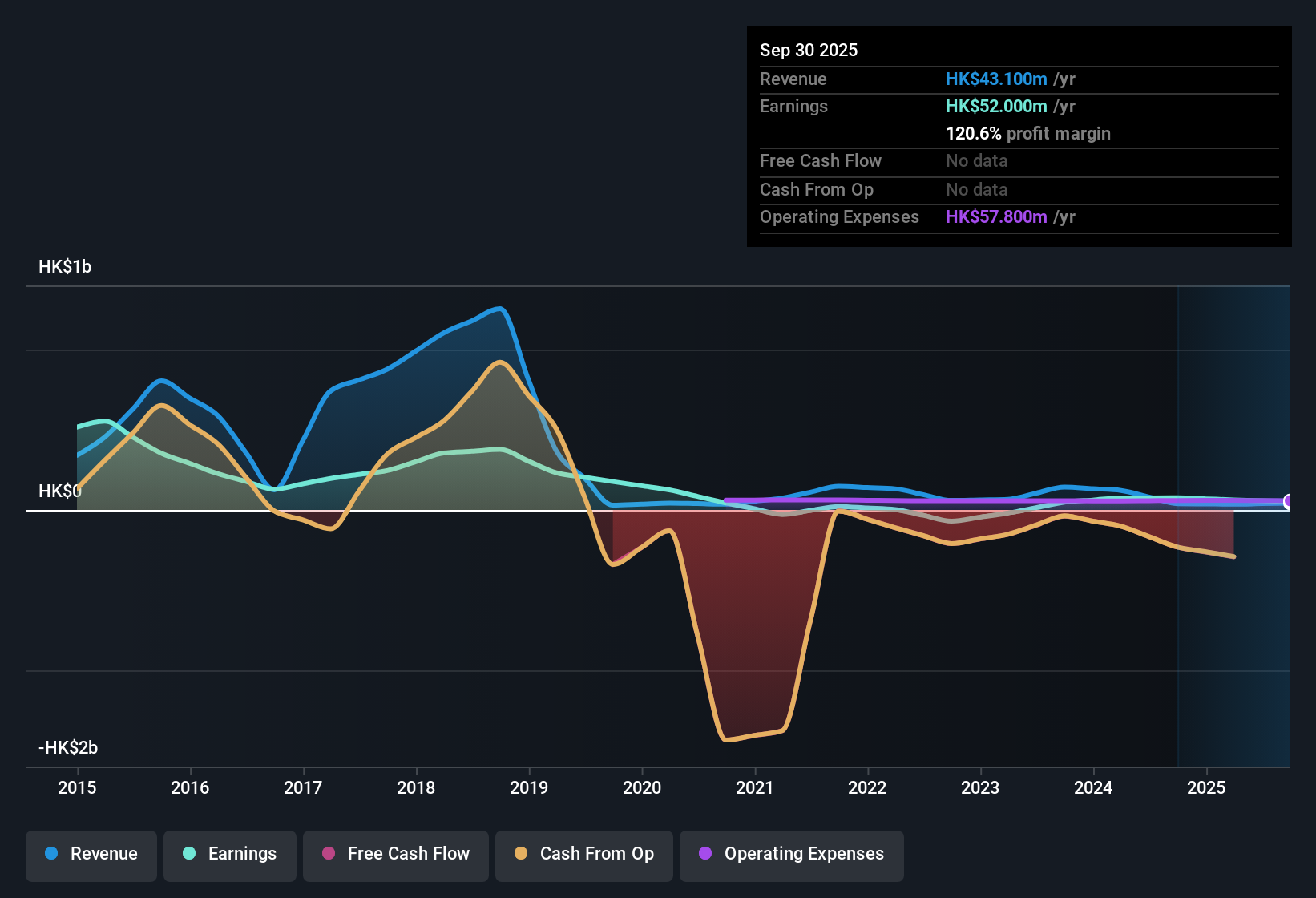Click the HK$43.100m Revenue value link
Viewport: 1316px width, 898px height.
[x=996, y=79]
